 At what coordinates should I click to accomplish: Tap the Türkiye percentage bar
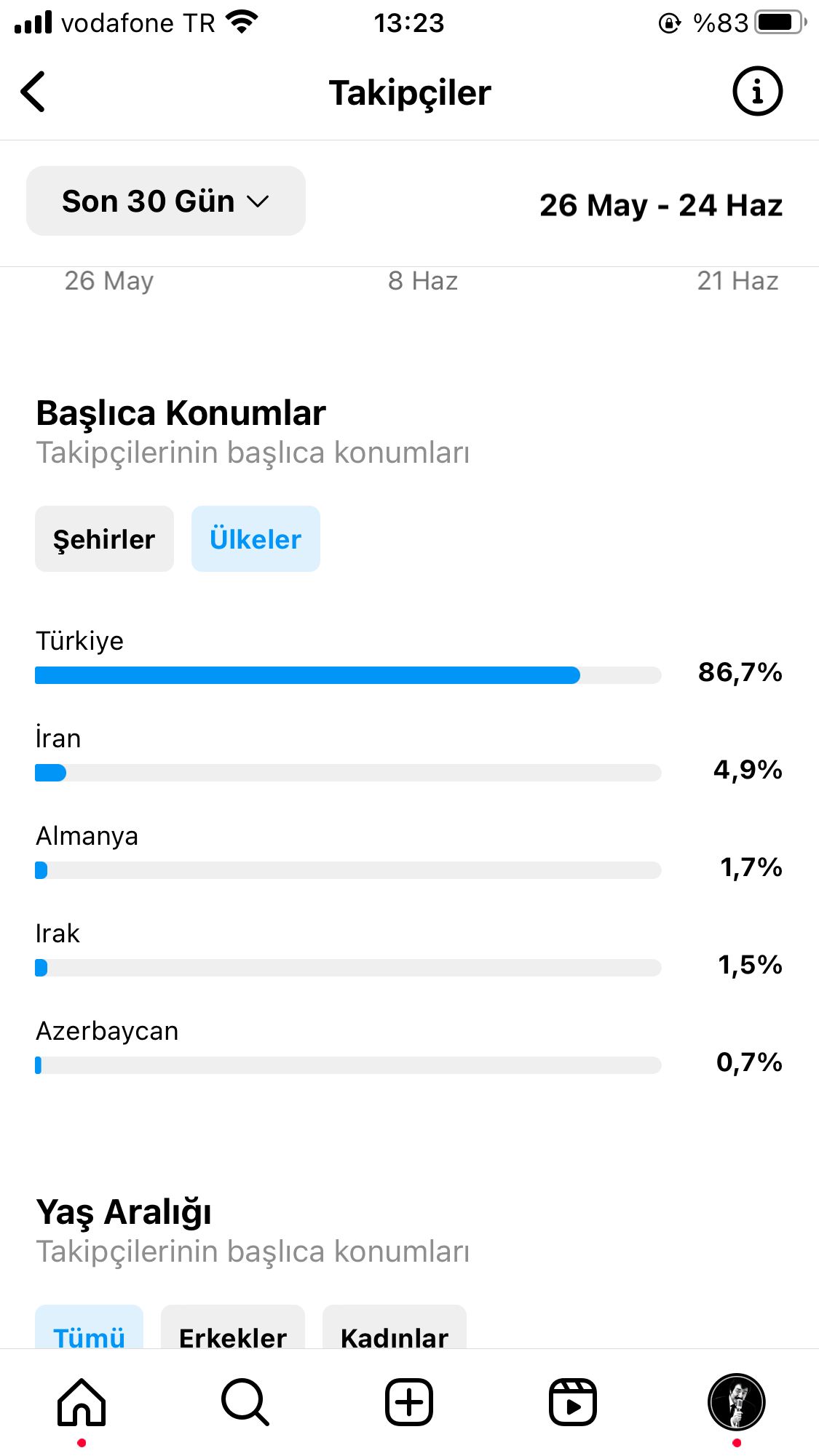348,675
